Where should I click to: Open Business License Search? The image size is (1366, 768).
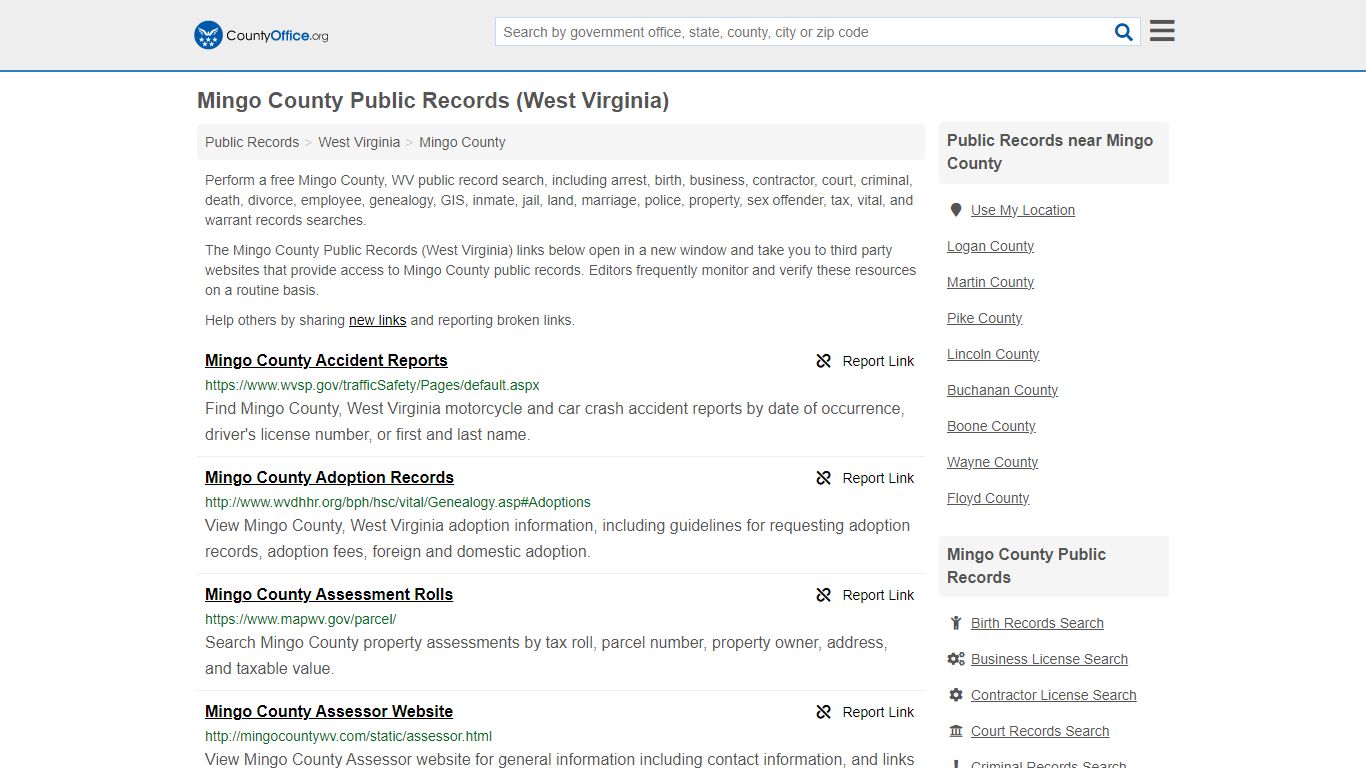point(1049,659)
